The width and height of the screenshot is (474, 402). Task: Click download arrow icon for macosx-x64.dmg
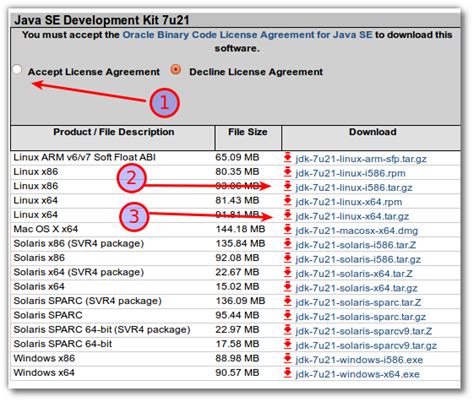coord(287,229)
